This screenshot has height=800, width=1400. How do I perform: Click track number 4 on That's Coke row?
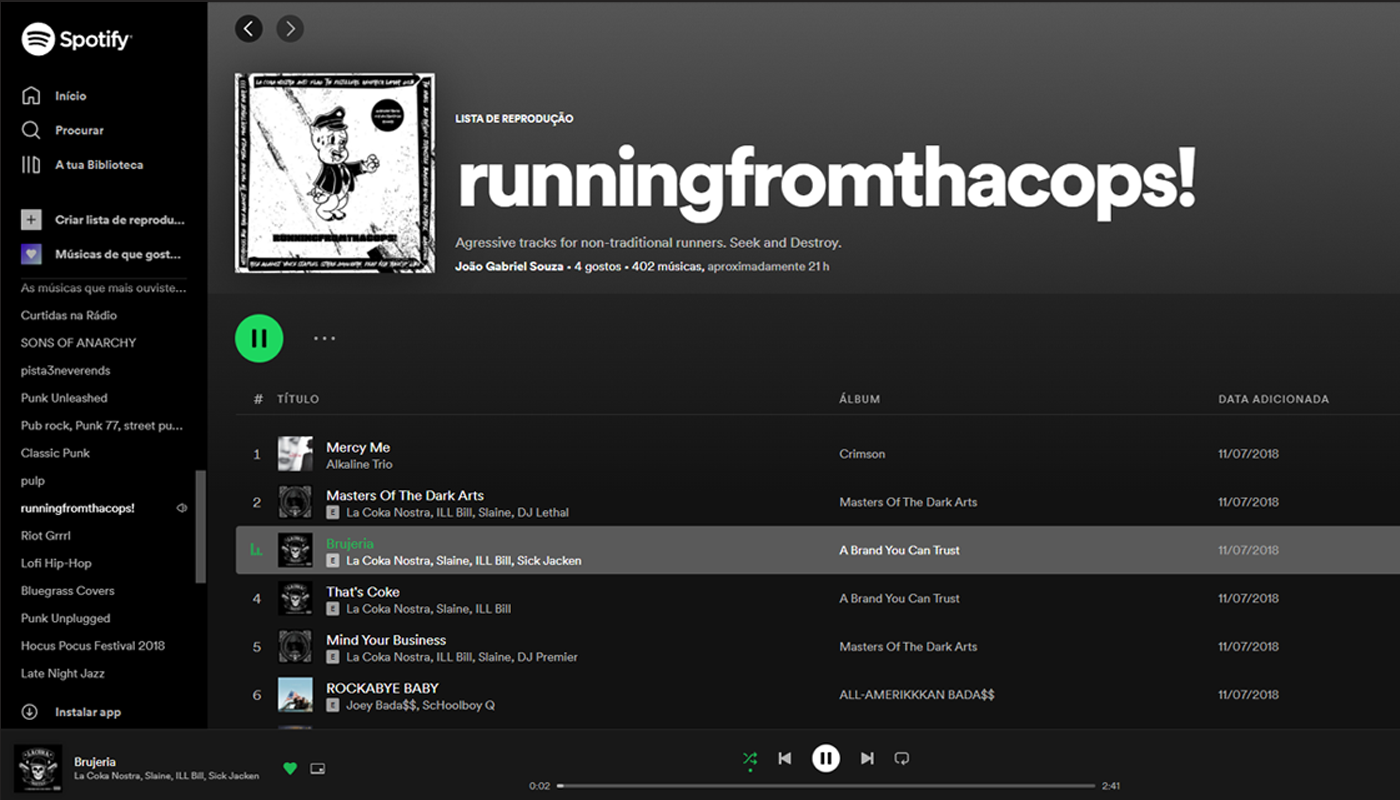pyautogui.click(x=257, y=599)
